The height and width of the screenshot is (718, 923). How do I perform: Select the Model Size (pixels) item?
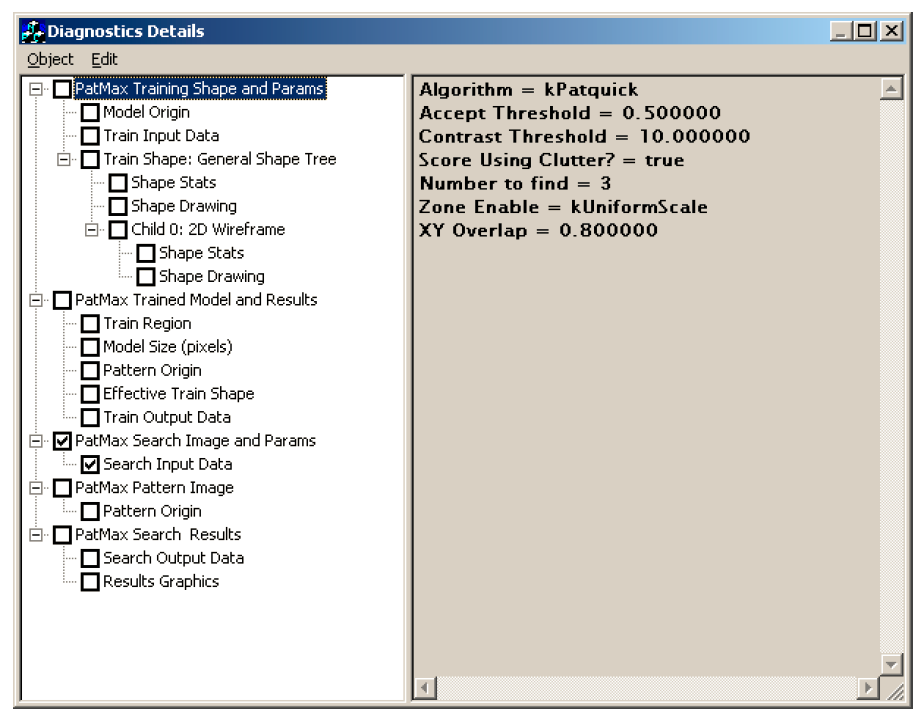pos(167,347)
